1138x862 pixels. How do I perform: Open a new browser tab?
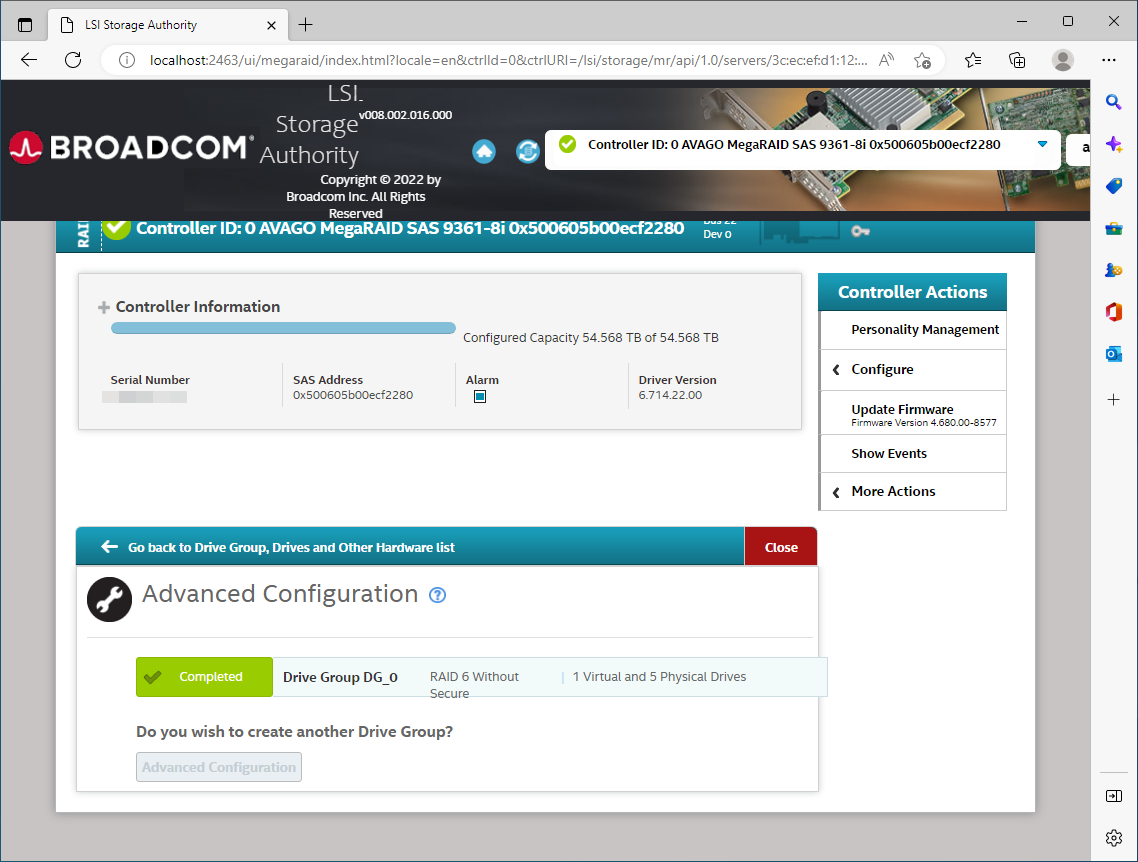pyautogui.click(x=306, y=25)
